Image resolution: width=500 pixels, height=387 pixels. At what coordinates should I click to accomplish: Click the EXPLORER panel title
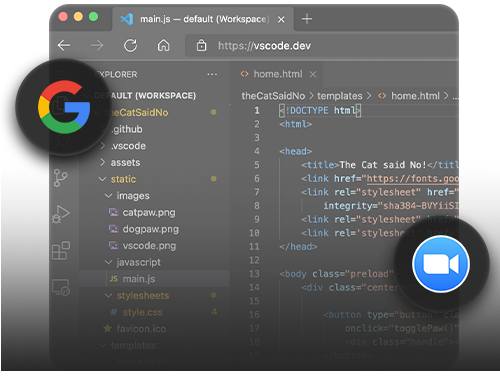pyautogui.click(x=116, y=74)
